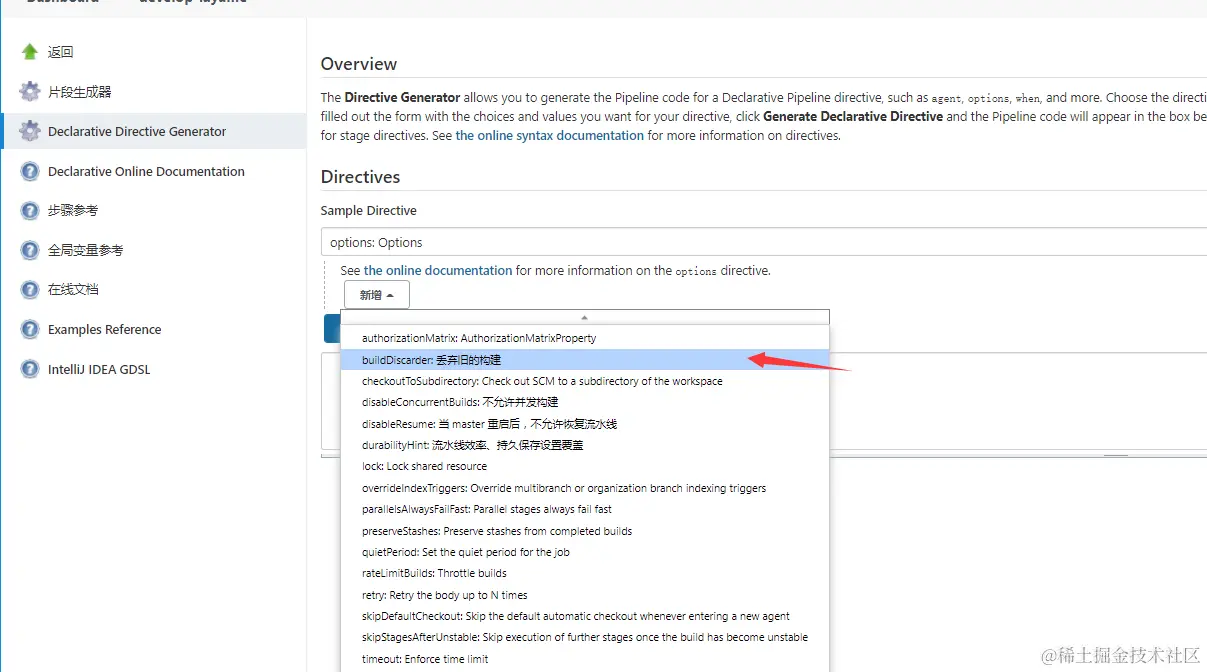The image size is (1207, 672).
Task: Open the Sample Directive options dropdown
Action: 764,242
